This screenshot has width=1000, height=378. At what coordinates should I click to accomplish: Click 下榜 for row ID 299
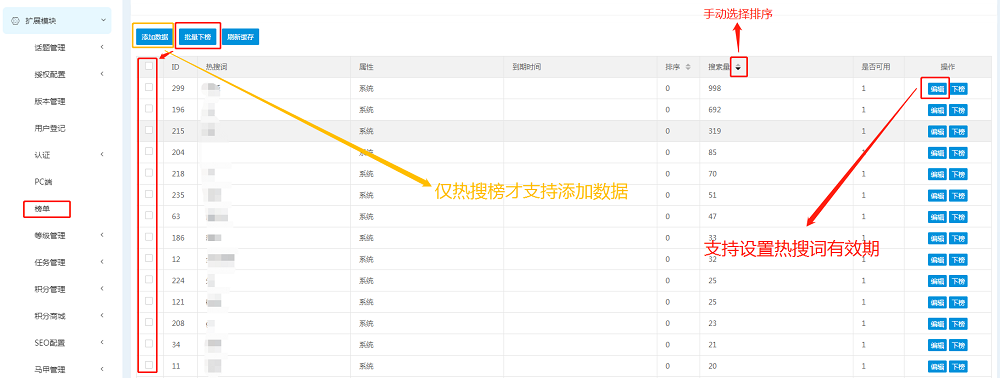pyautogui.click(x=958, y=89)
